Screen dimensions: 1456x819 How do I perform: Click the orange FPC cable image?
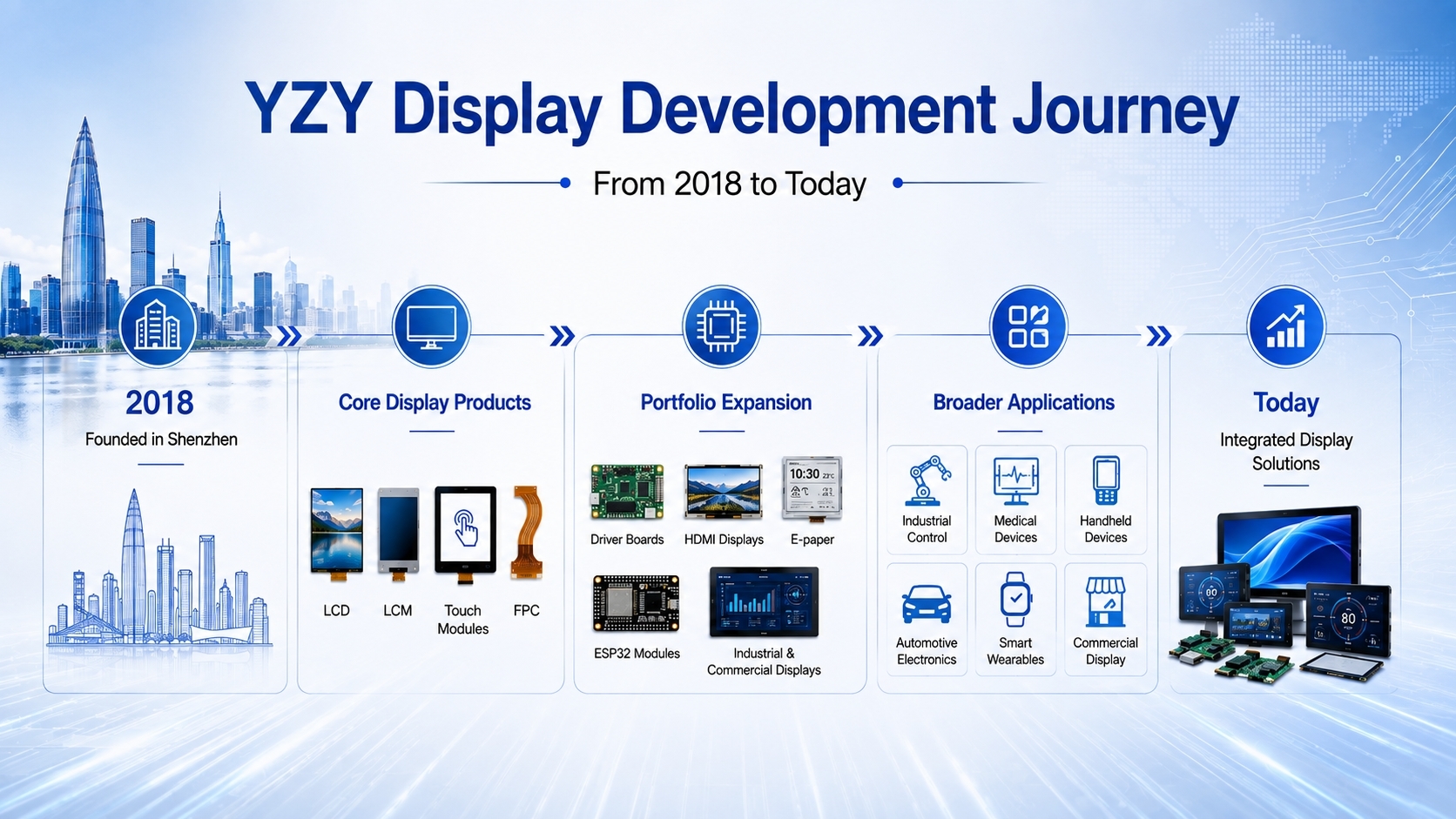click(527, 533)
